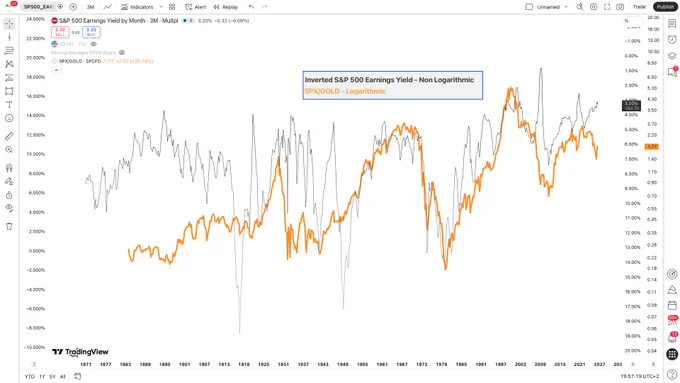Open the watchlist panel icon
This screenshot has height=383, width=680.
672,23
